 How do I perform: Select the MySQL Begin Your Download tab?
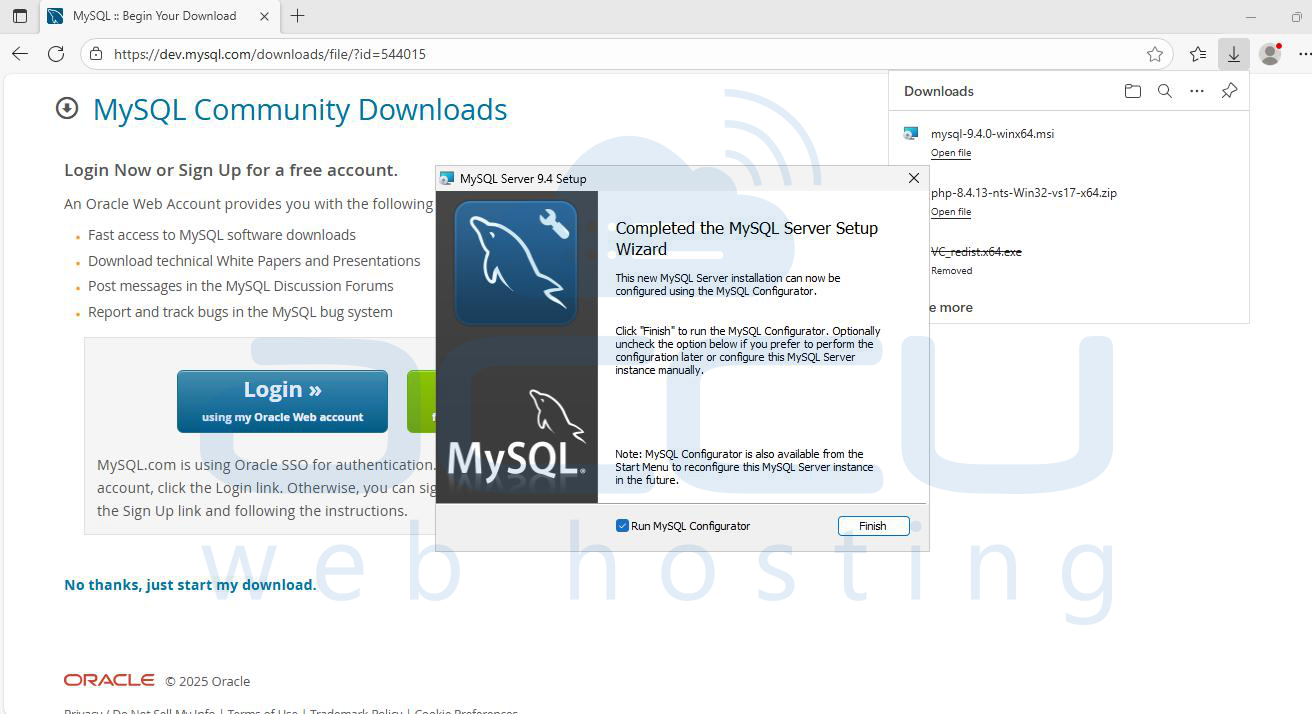point(155,16)
